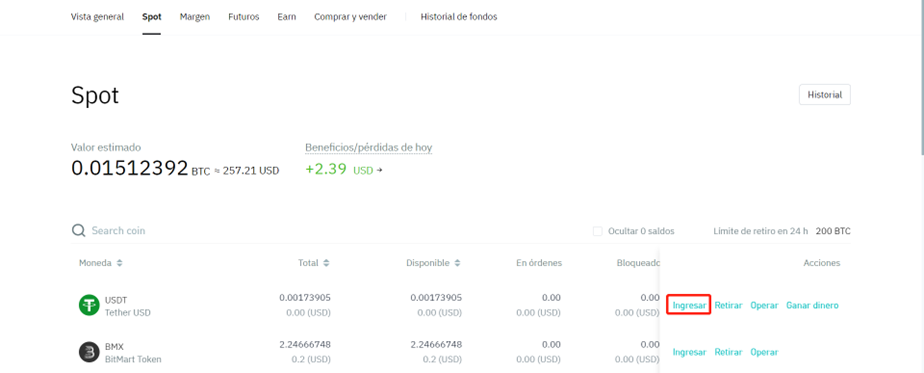Open the Earn tab
Image resolution: width=924 pixels, height=373 pixels.
click(286, 17)
